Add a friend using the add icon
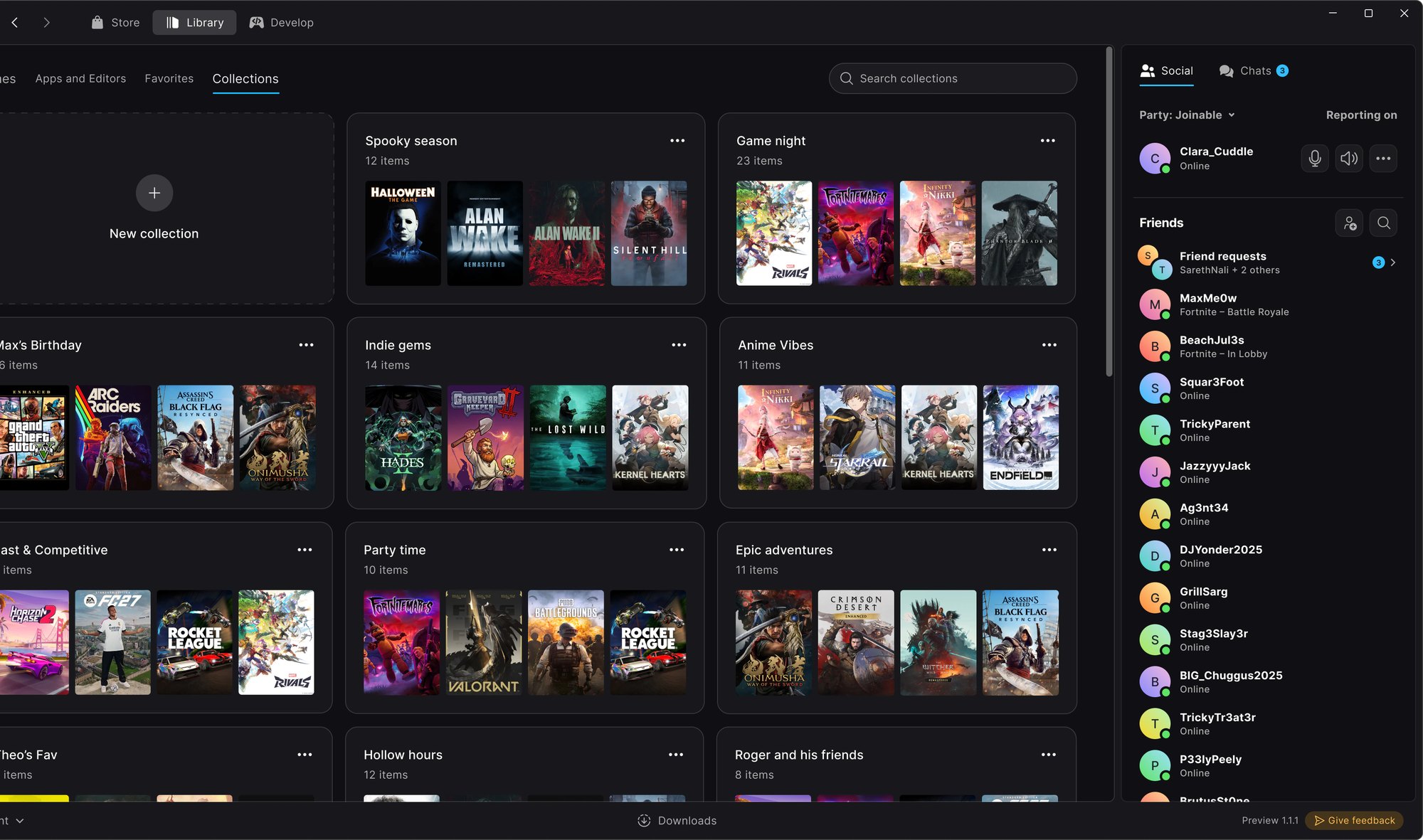 [1350, 223]
